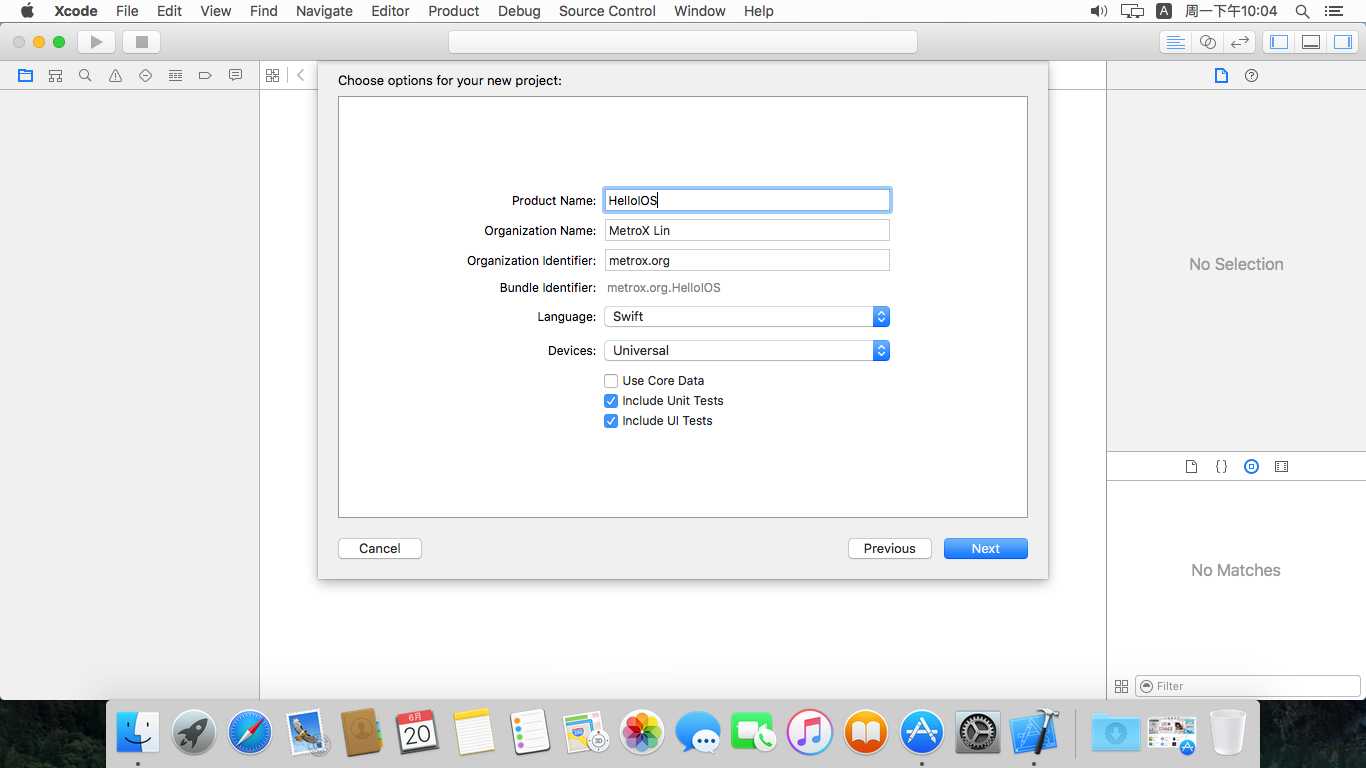This screenshot has width=1366, height=768.
Task: Show the Code Snippet library icon
Action: pos(1221,467)
